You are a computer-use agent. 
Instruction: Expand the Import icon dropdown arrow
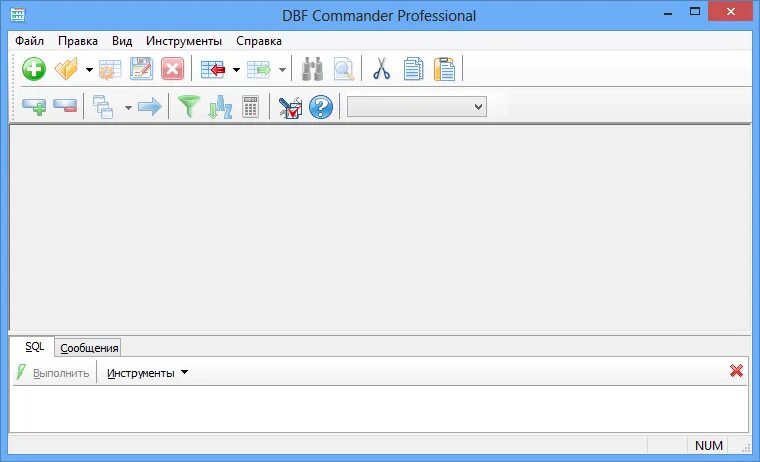point(236,70)
